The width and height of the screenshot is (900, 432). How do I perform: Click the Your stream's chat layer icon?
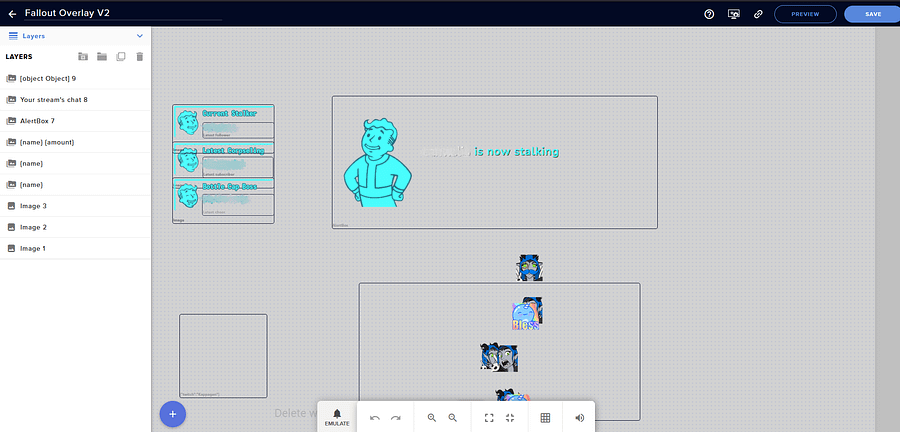10,100
